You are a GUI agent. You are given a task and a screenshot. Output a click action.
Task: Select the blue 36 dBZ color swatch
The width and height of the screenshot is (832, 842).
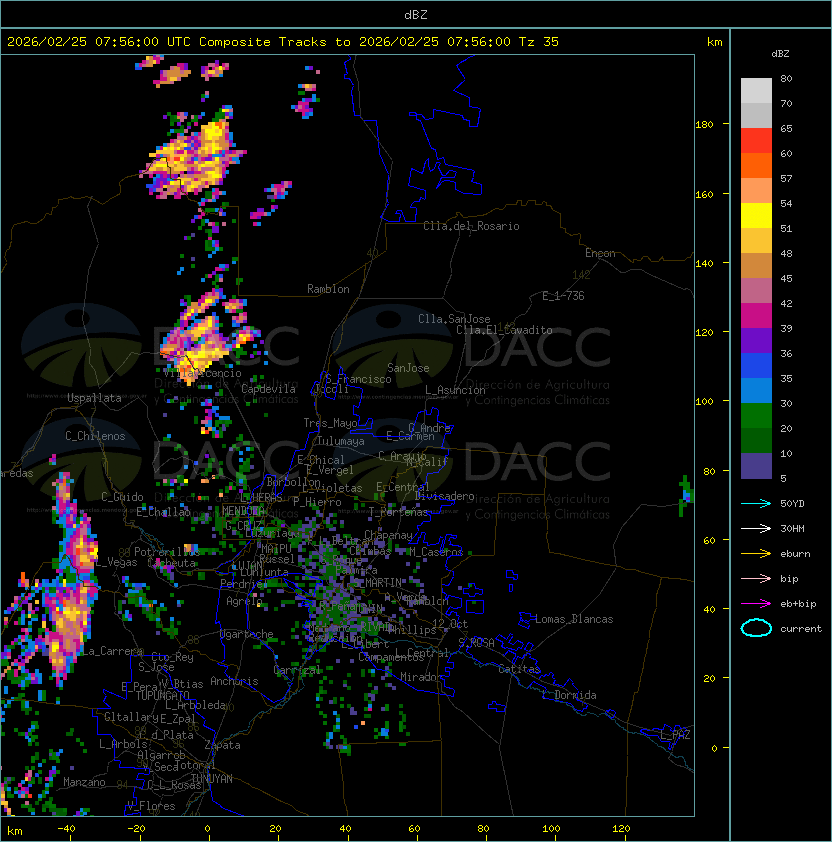pyautogui.click(x=756, y=366)
